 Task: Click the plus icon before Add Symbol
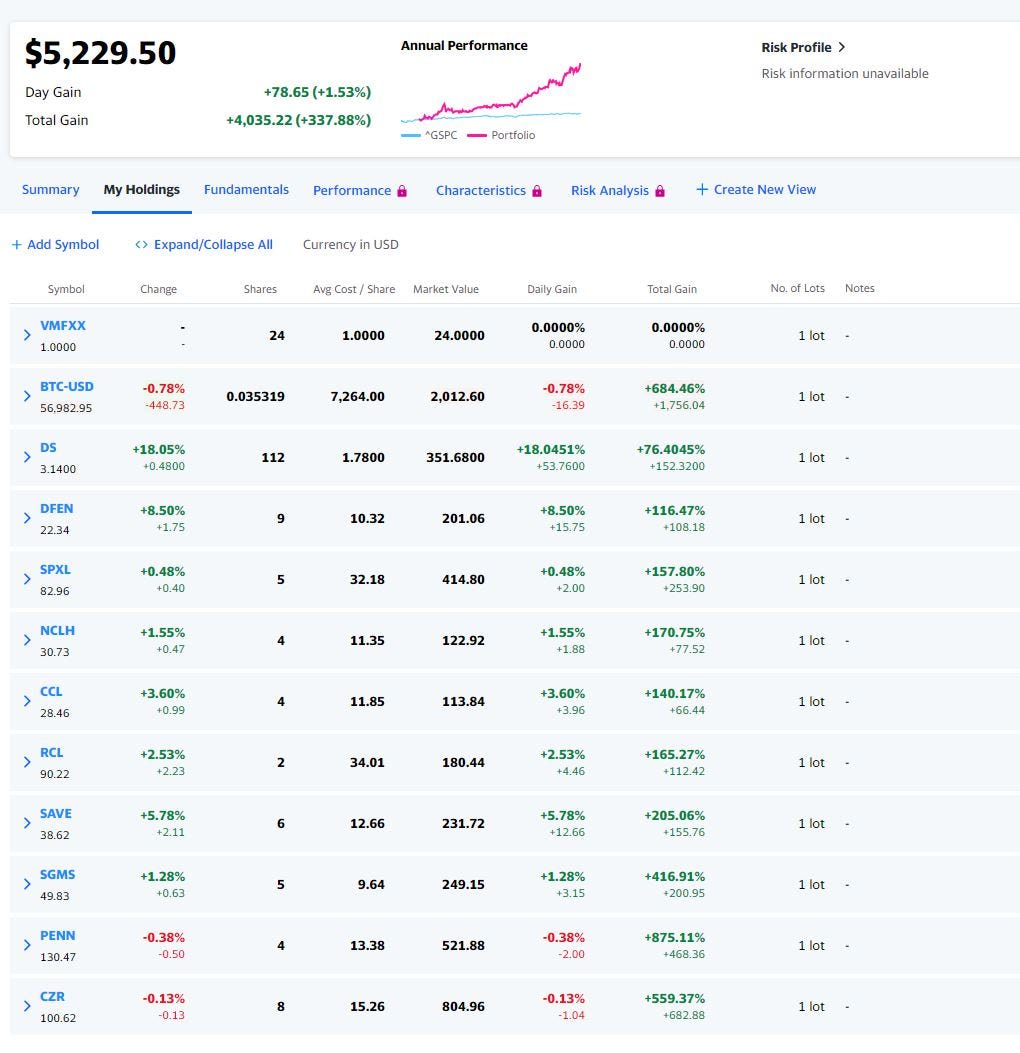point(17,244)
